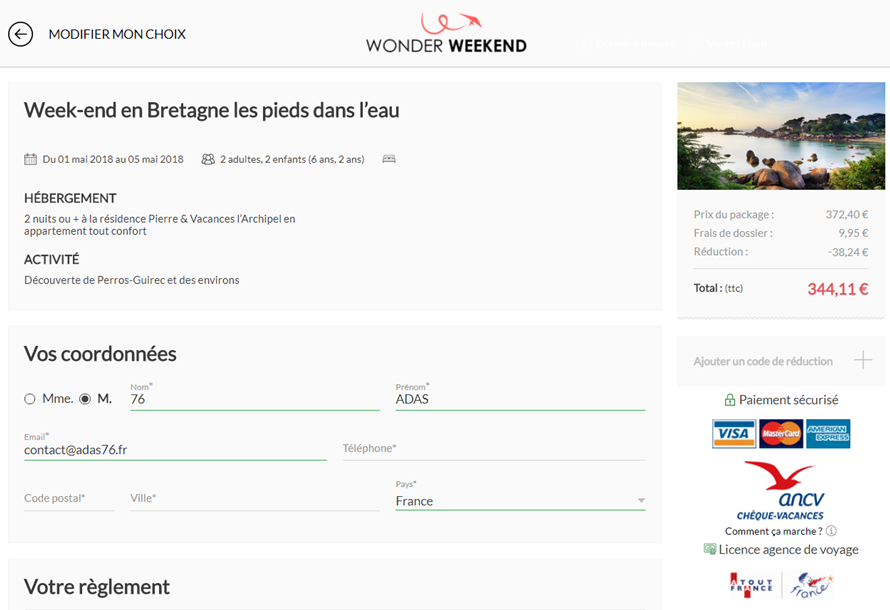The image size is (890, 610).
Task: Click the Visa card logo
Action: (x=734, y=434)
